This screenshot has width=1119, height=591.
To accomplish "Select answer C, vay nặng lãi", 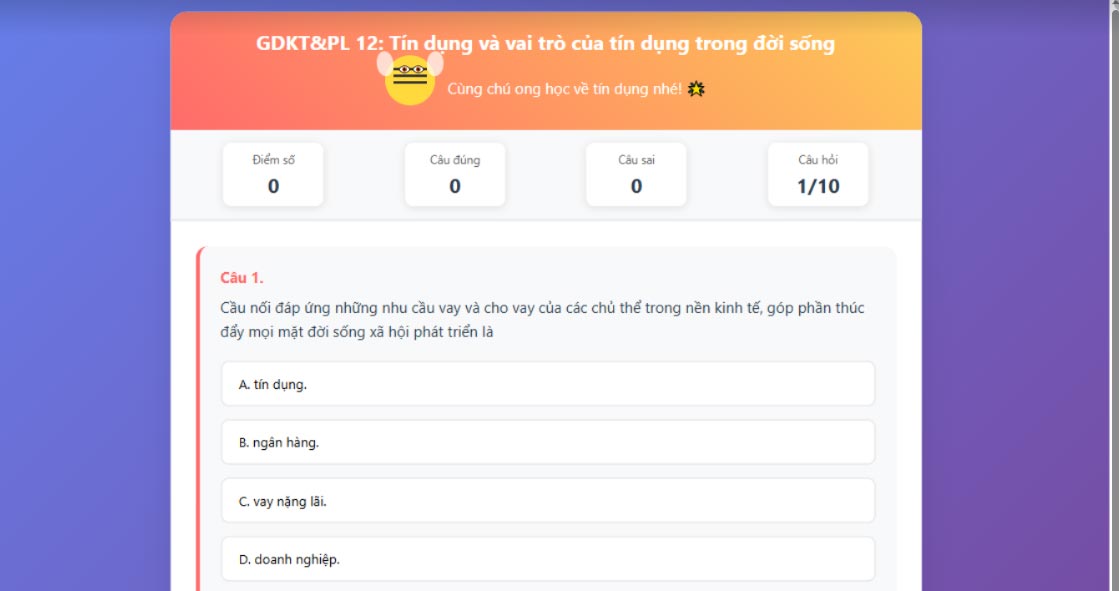I will 548,498.
